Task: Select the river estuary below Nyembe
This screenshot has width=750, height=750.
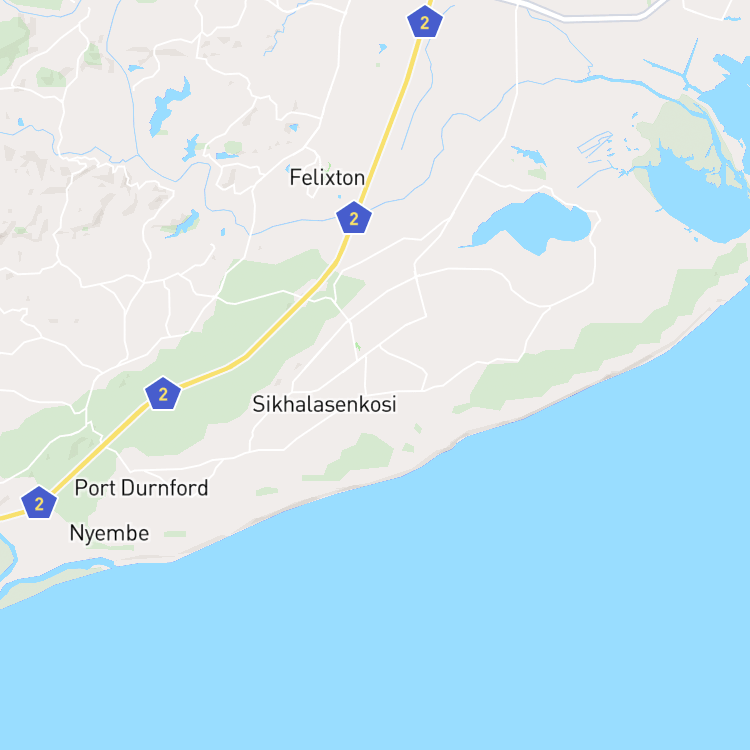Action: pos(53,572)
